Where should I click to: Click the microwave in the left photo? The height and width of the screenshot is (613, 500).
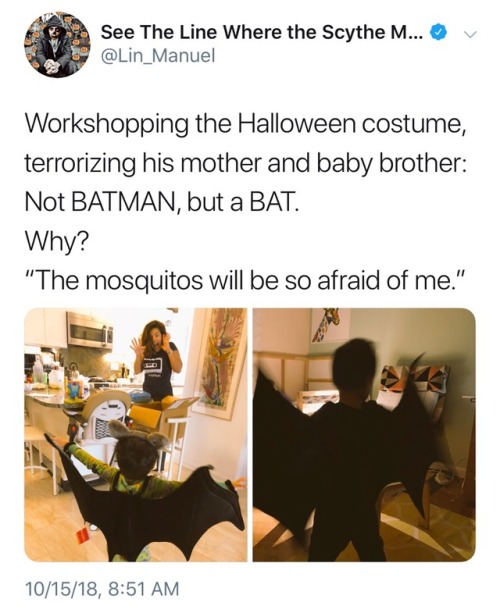pyautogui.click(x=90, y=331)
